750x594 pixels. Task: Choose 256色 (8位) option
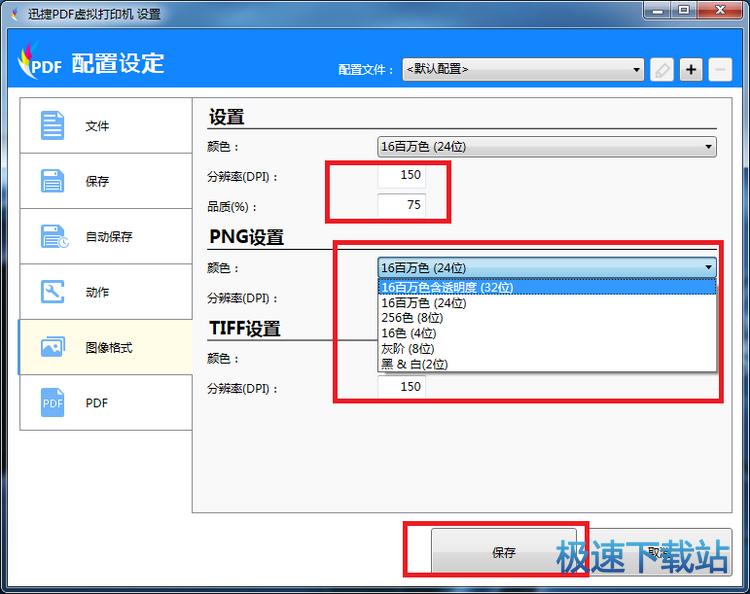547,318
